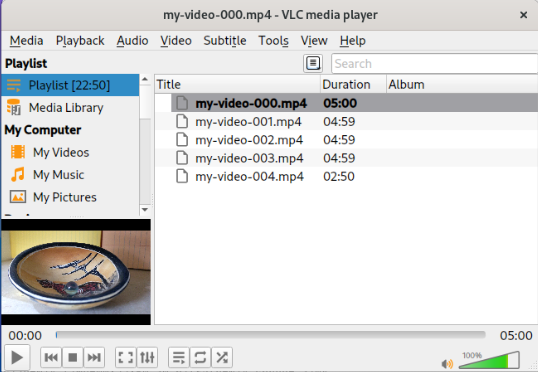Open extended settings equalizer icon
The height and width of the screenshot is (372, 538).
(x=147, y=357)
